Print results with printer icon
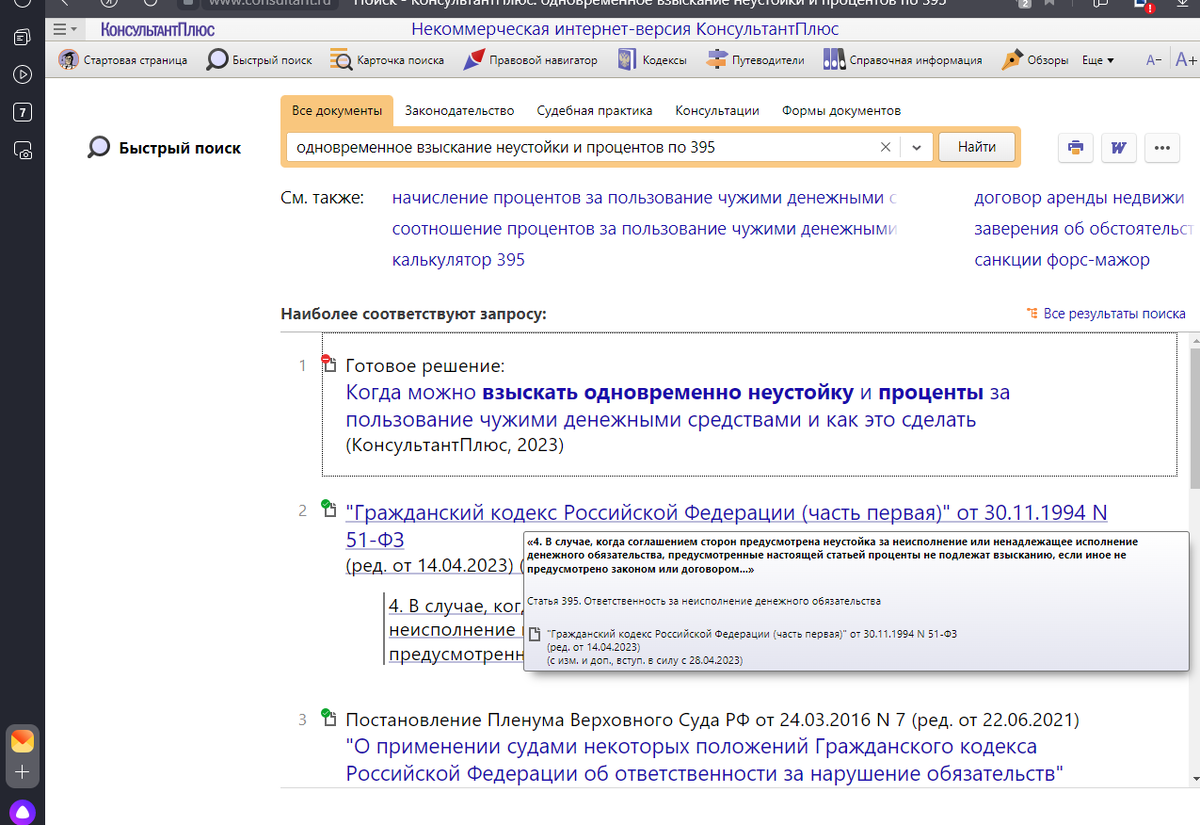This screenshot has height=825, width=1200. [x=1075, y=148]
